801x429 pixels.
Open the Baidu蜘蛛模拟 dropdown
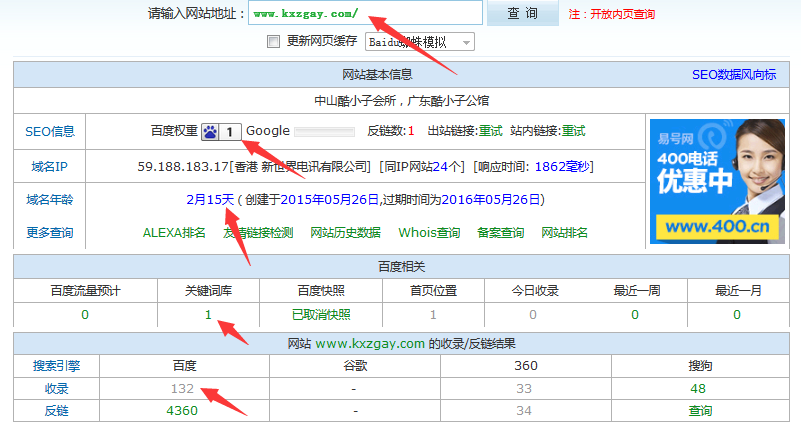[x=419, y=42]
